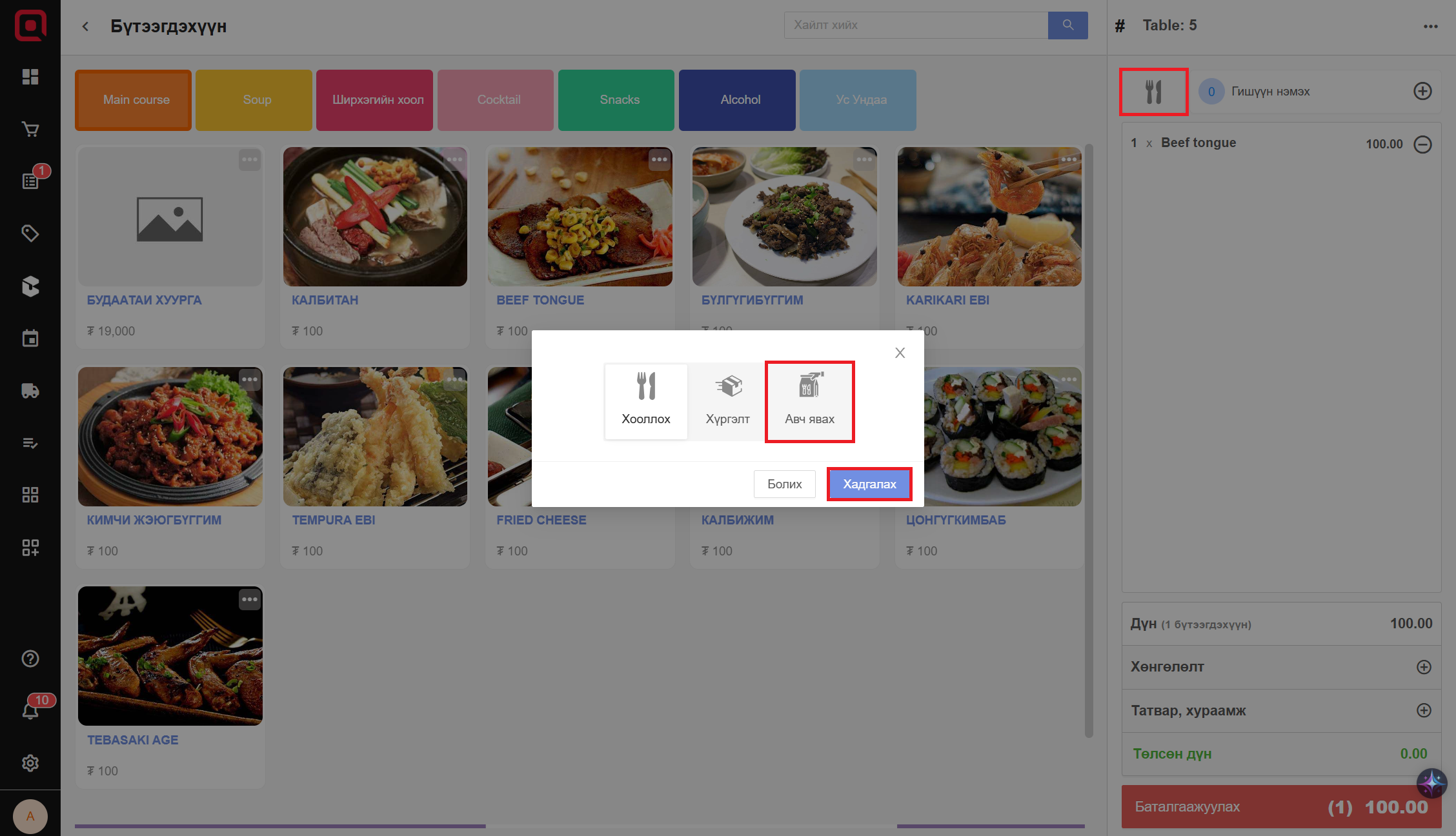Open the settings gear in sidebar
This screenshot has height=836, width=1456.
click(30, 763)
